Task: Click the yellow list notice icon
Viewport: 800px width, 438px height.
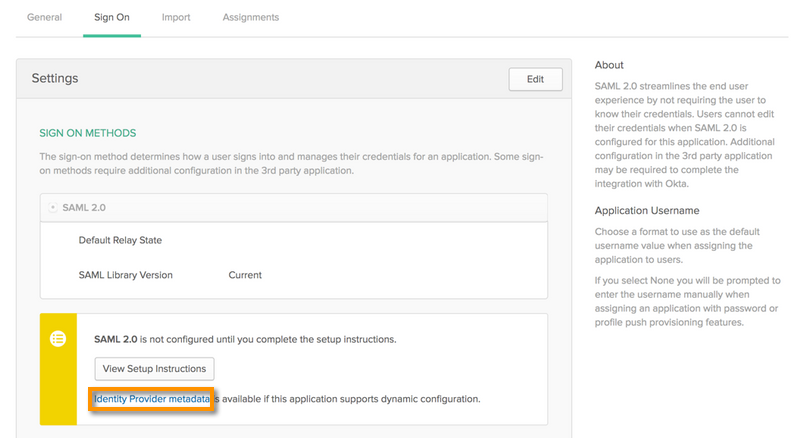Action: (x=58, y=339)
